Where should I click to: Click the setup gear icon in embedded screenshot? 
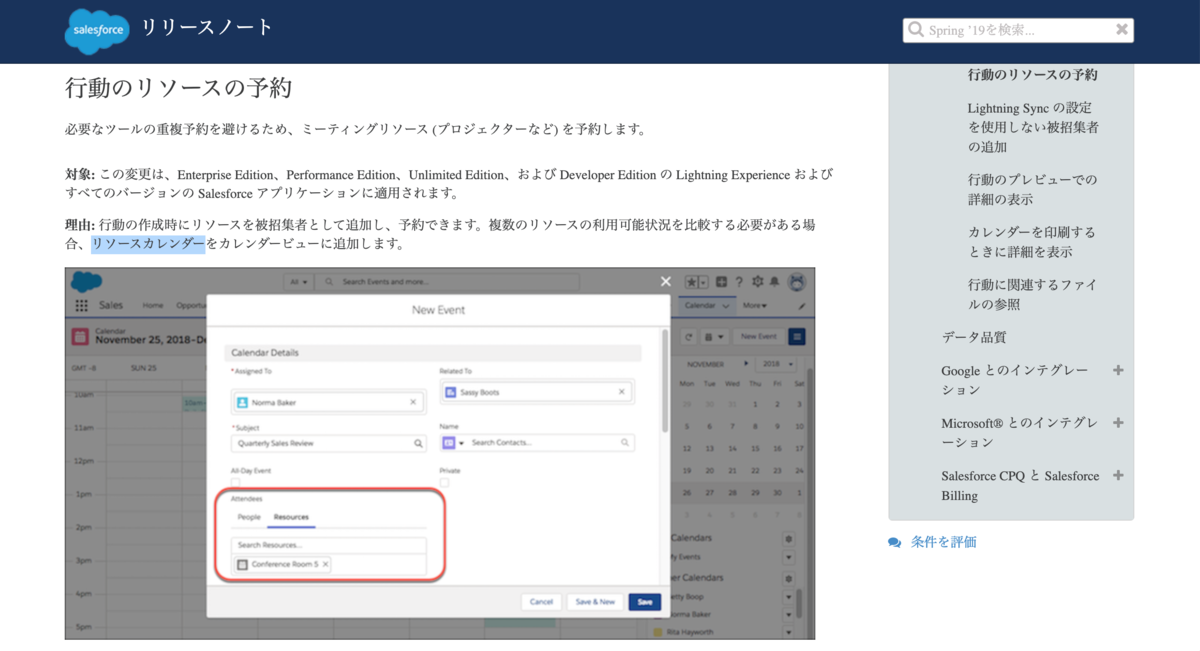tap(757, 282)
